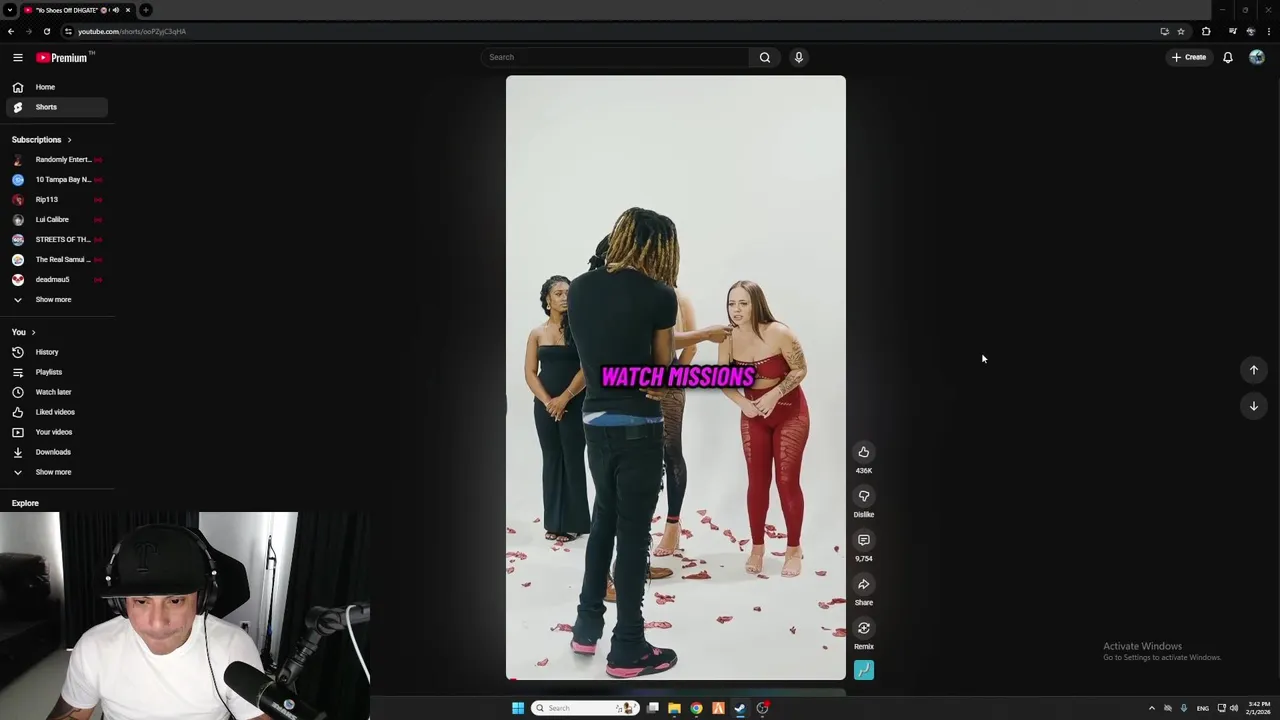Open The Real Samui... channel subscription
1280x720 pixels.
click(x=57, y=260)
